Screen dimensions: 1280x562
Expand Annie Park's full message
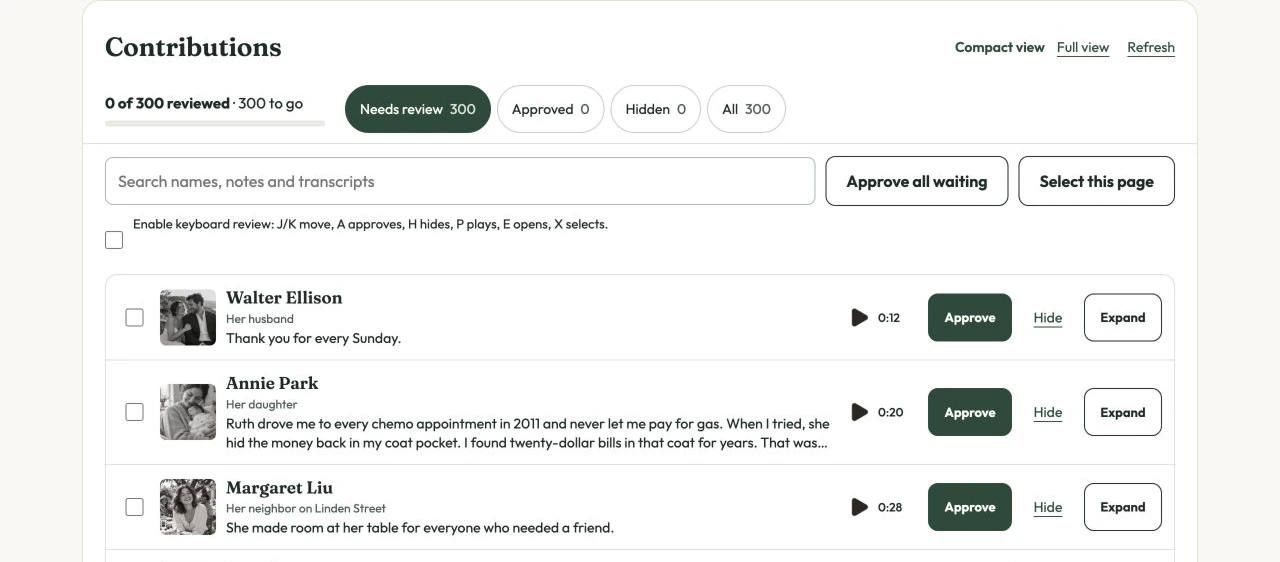click(1123, 412)
